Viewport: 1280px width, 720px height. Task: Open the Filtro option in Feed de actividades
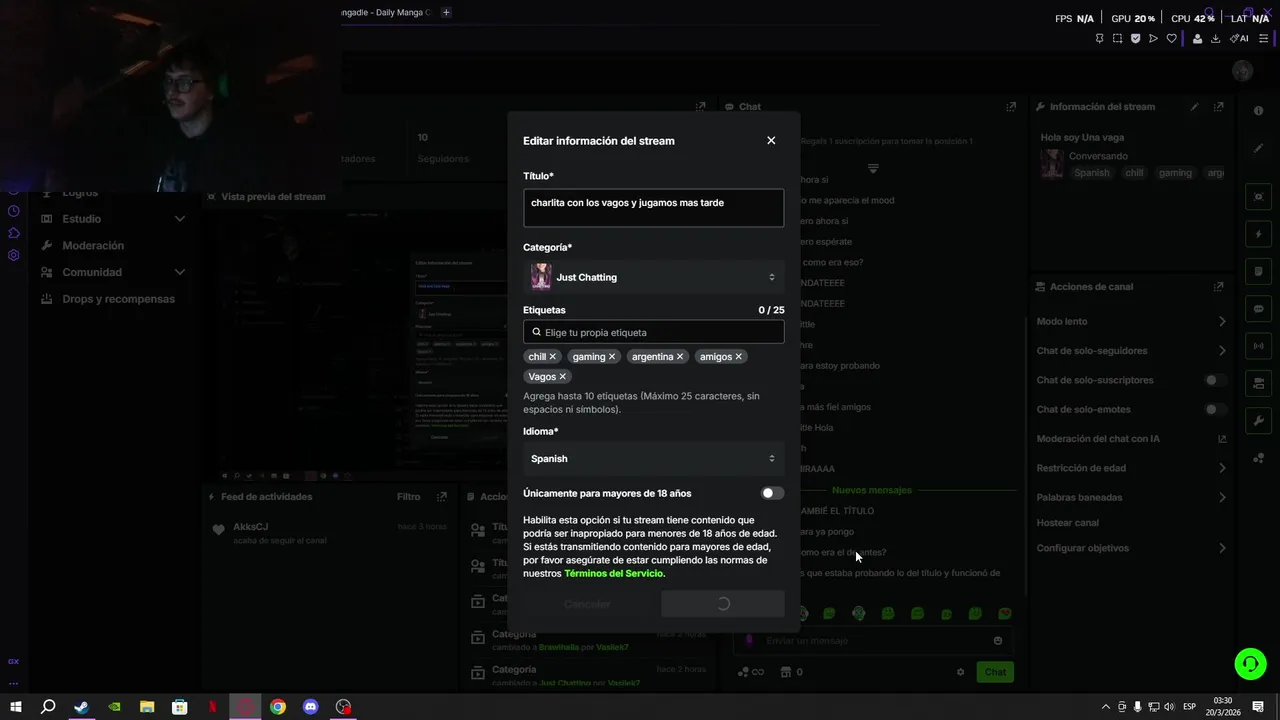pos(408,497)
